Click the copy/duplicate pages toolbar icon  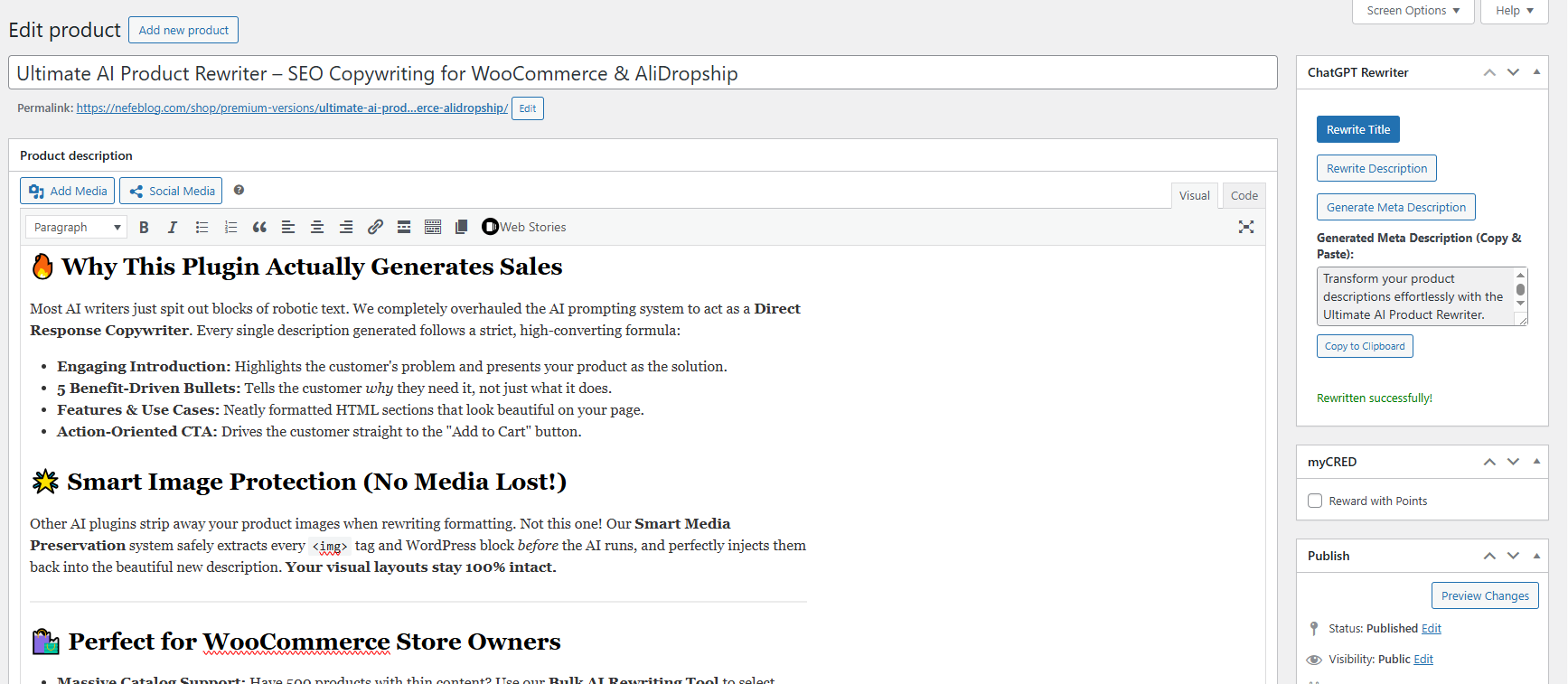coord(462,228)
